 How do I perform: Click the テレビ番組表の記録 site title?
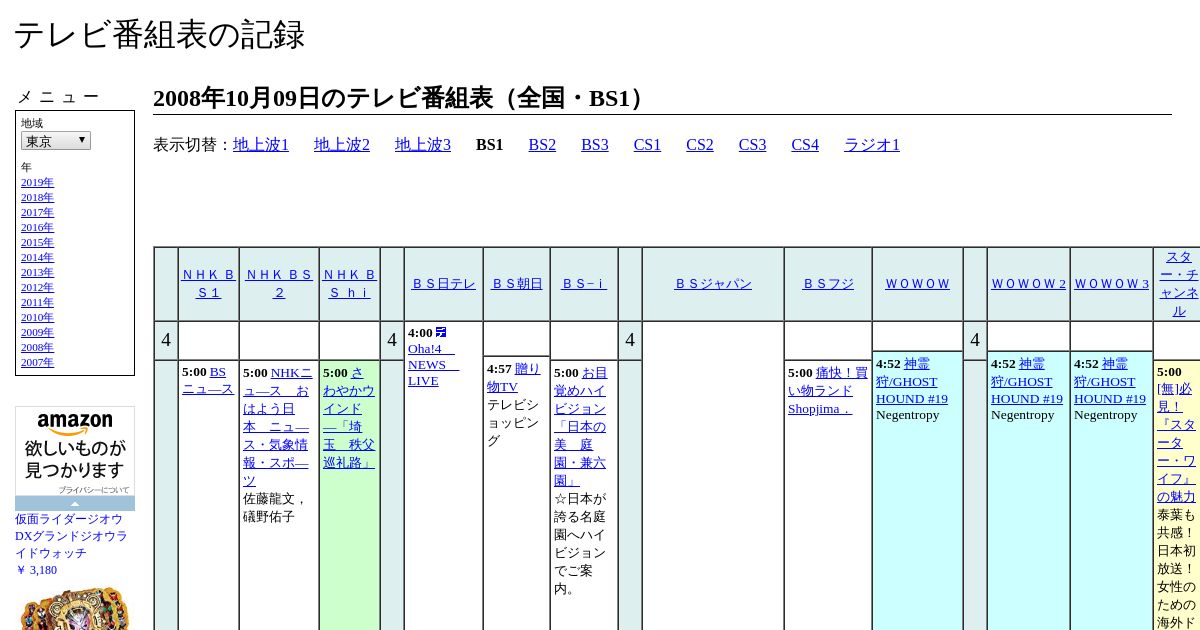tap(159, 35)
